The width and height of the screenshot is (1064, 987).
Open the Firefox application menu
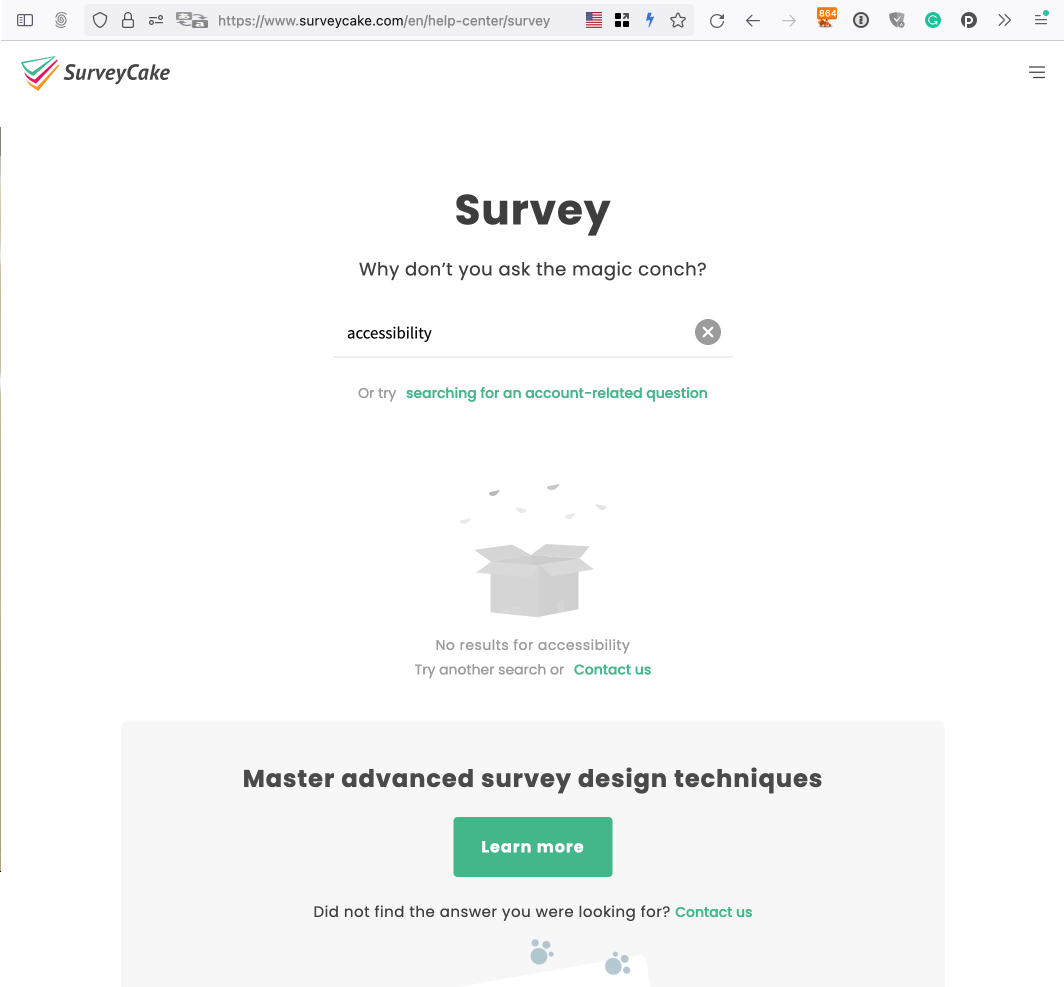[x=1040, y=20]
